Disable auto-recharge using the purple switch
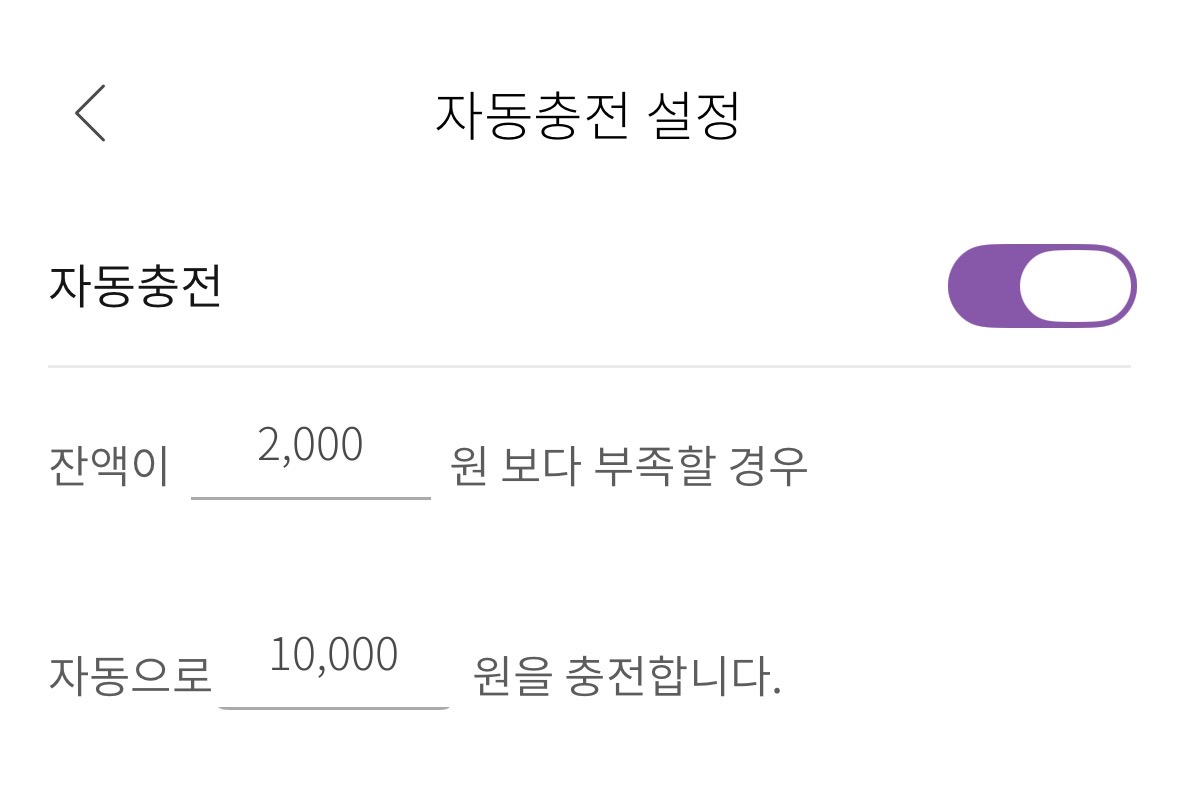 (x=1041, y=286)
